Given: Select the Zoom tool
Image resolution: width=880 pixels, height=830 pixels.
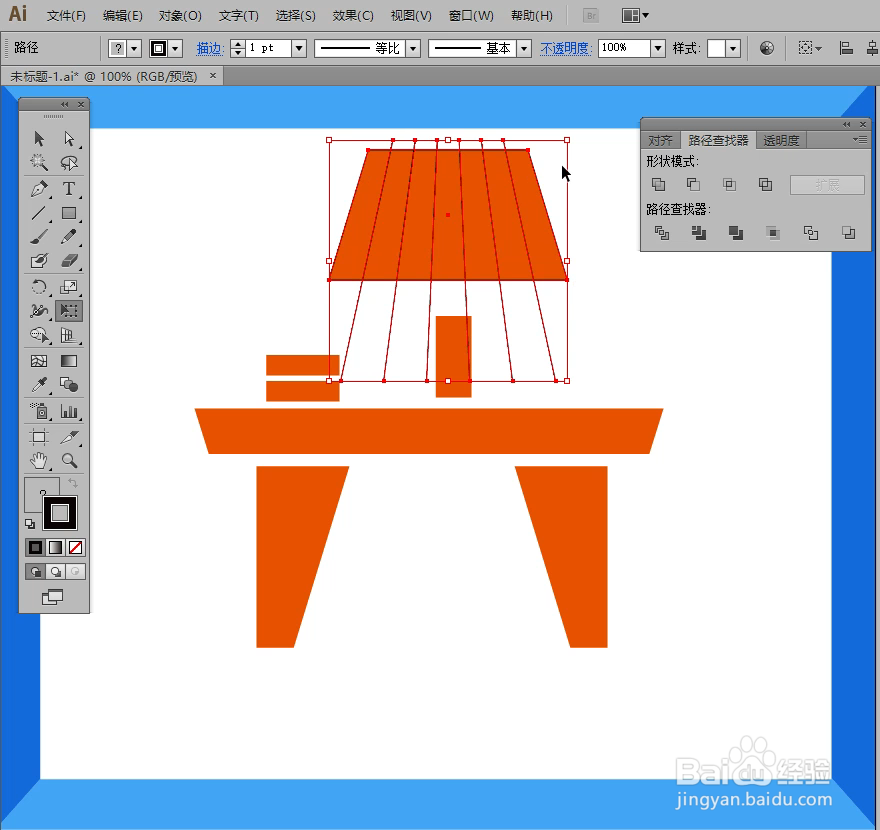Looking at the screenshot, I should pos(69,461).
